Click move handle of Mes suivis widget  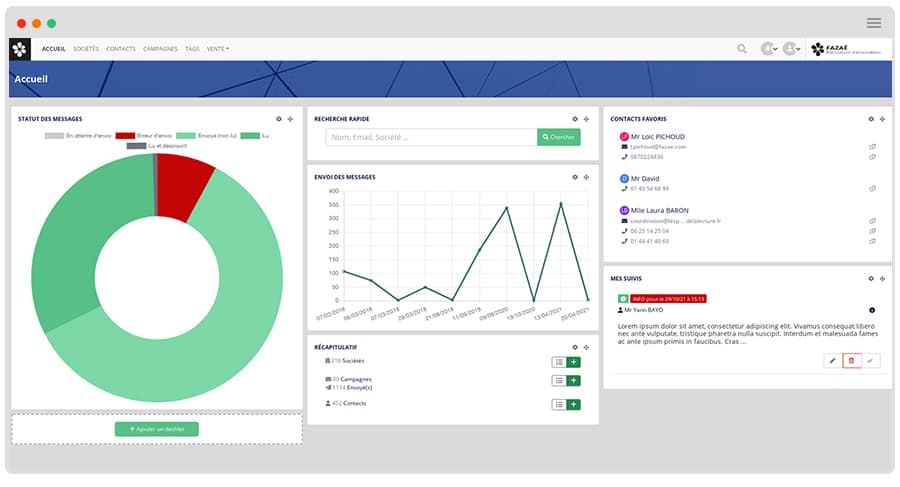882,279
